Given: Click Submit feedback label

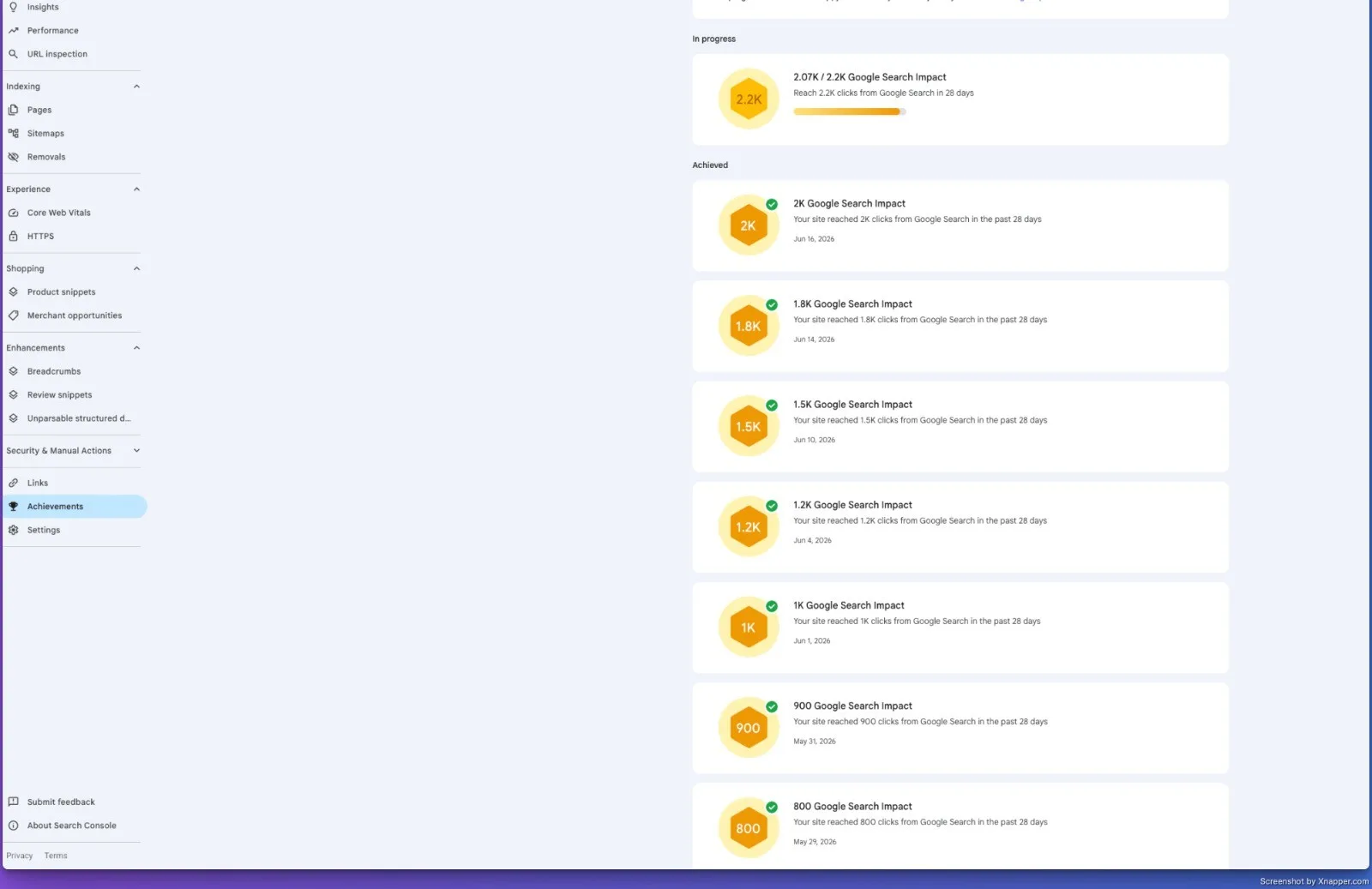Looking at the screenshot, I should [61, 802].
